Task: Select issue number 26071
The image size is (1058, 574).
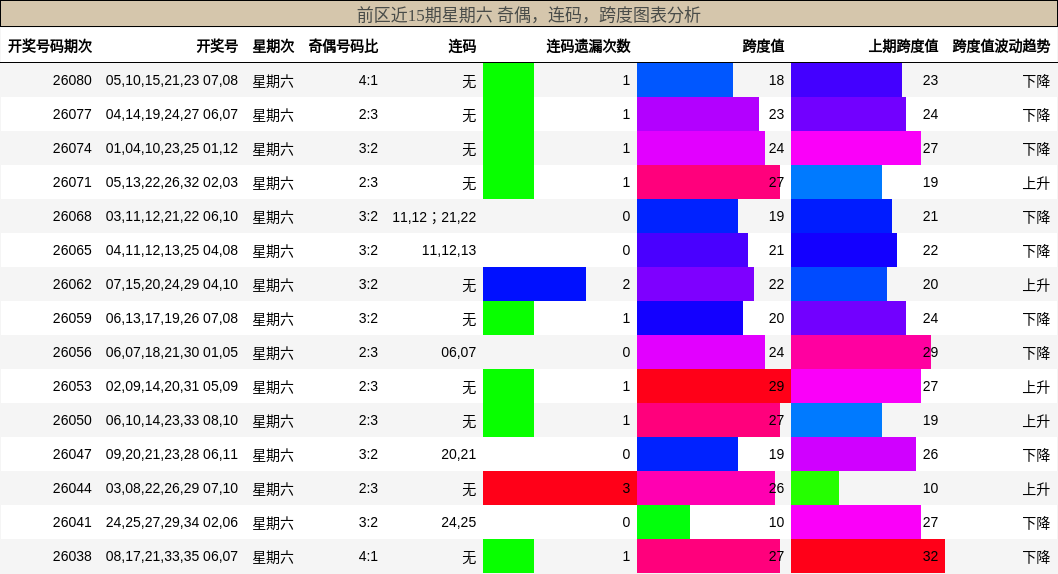Action: [x=72, y=182]
